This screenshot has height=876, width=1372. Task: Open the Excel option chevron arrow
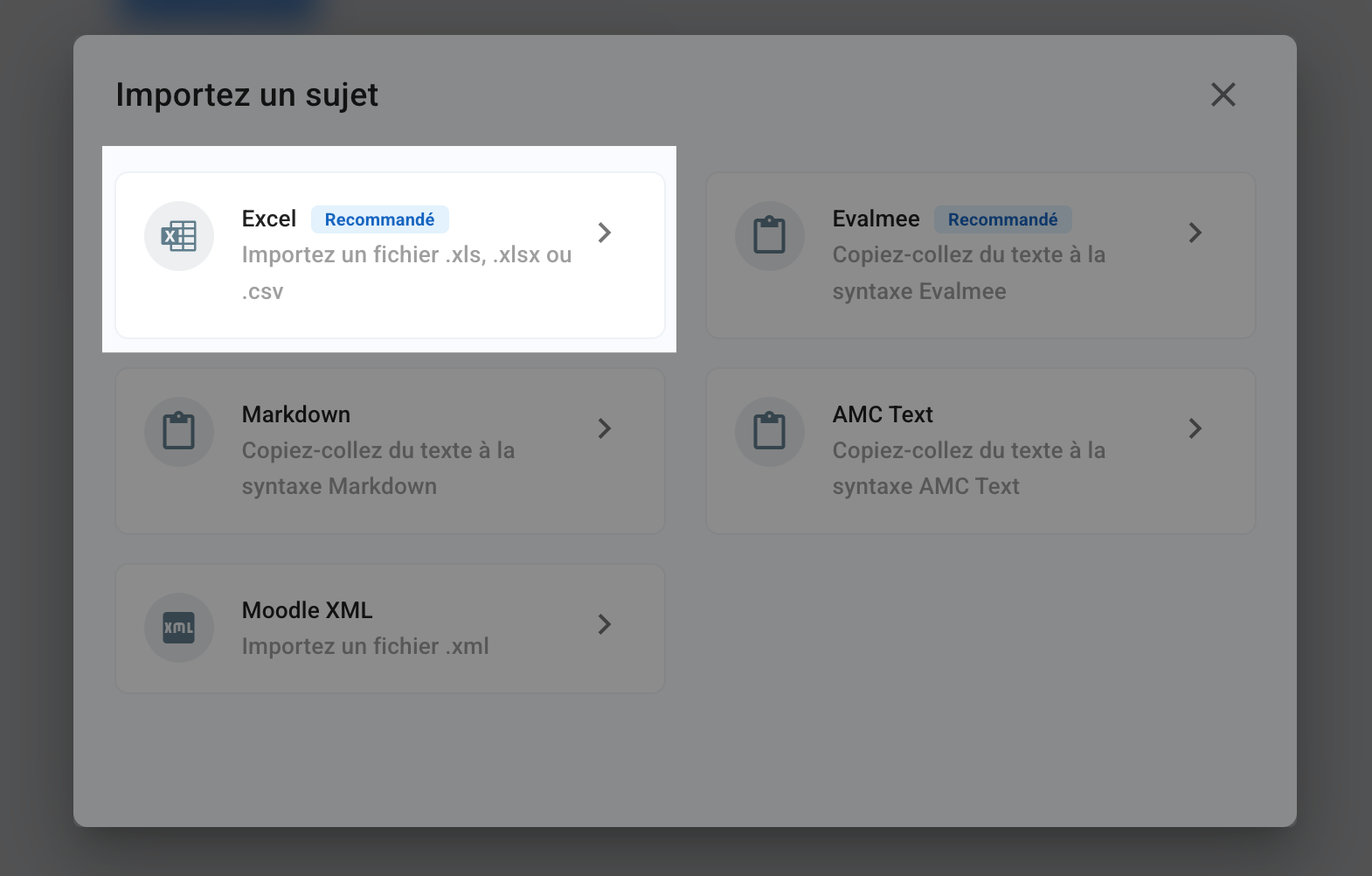point(605,233)
